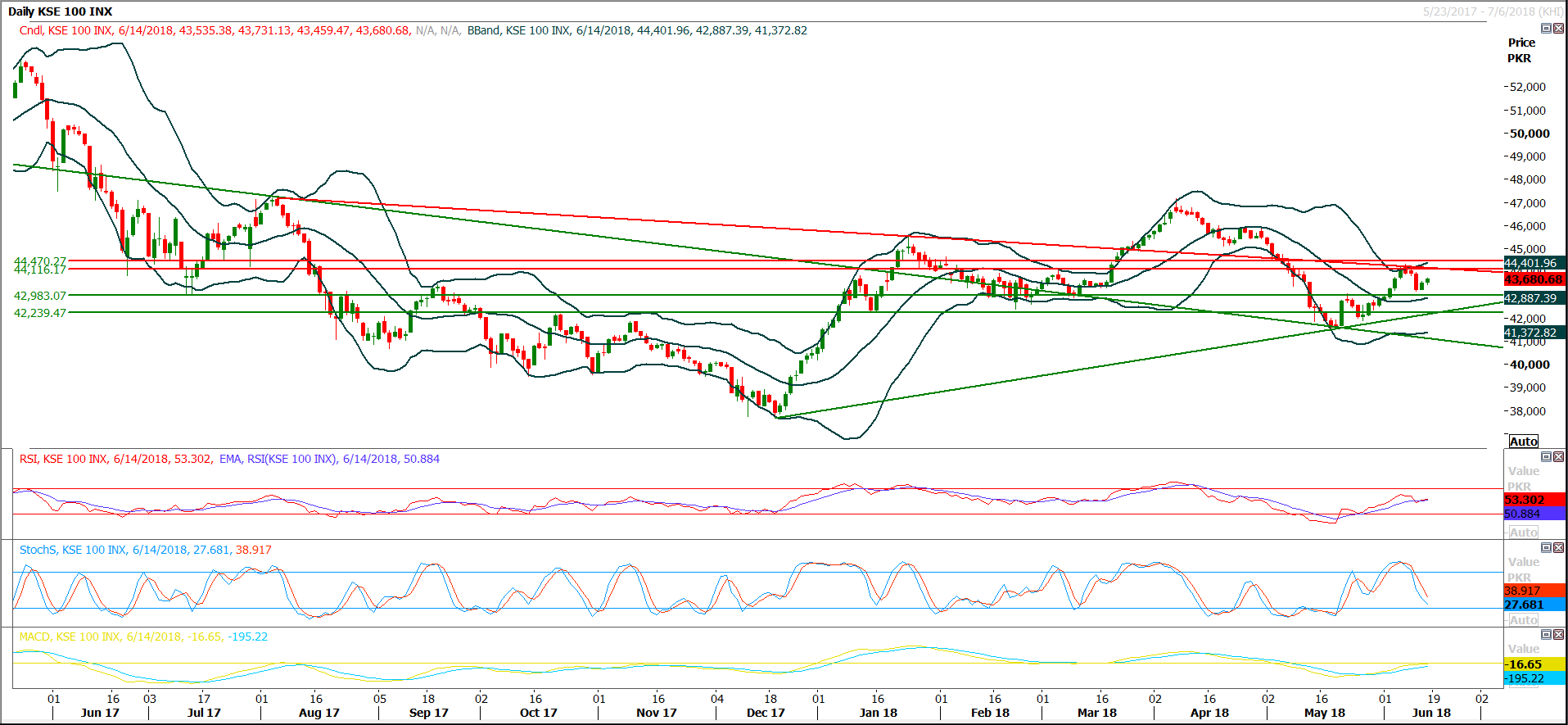The width and height of the screenshot is (1568, 725).
Task: Toggle Auto scaling on price axis
Action: point(1523,442)
